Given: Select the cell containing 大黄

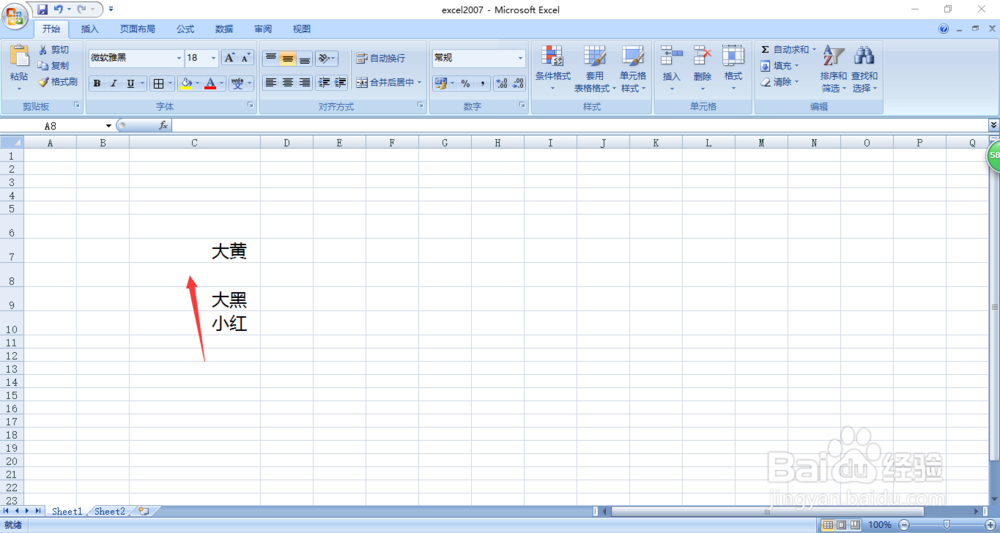Looking at the screenshot, I should (x=195, y=251).
